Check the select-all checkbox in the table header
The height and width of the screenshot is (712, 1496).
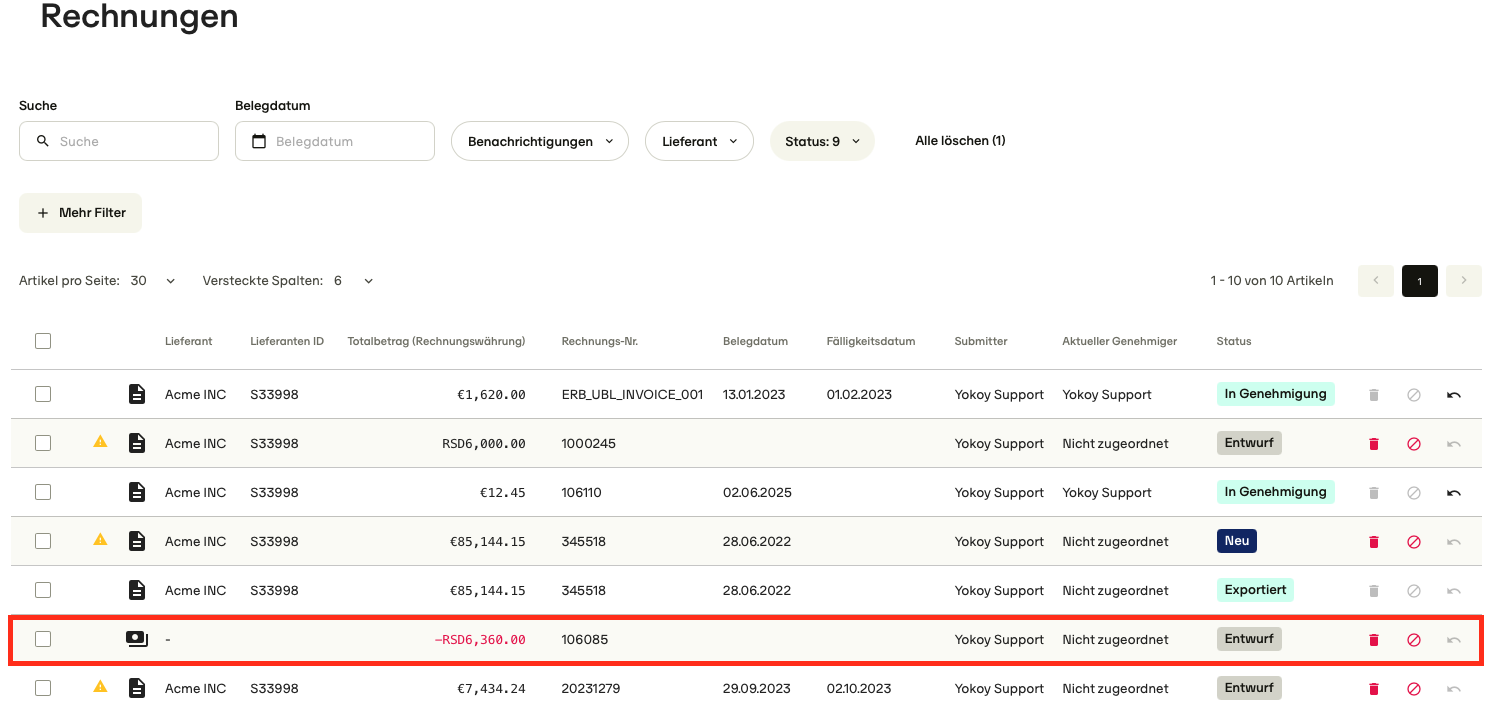coord(43,341)
